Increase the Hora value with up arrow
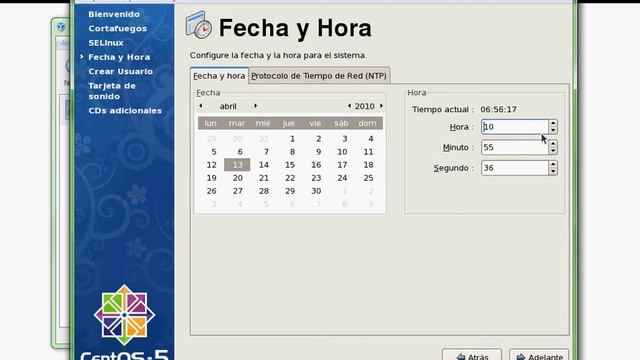This screenshot has width=640, height=360. [x=553, y=123]
